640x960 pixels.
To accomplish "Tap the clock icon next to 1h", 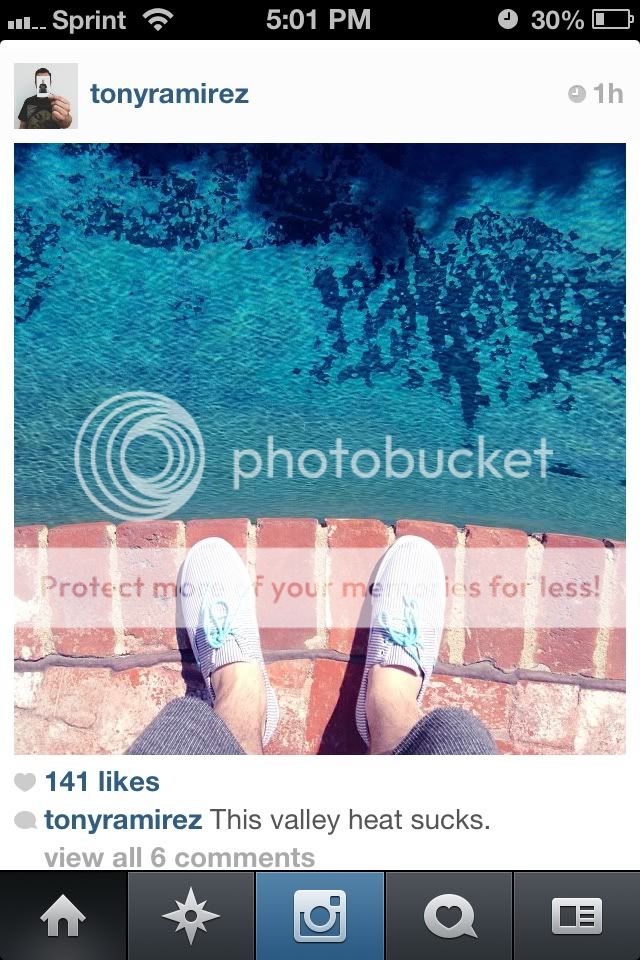I will pyautogui.click(x=577, y=94).
